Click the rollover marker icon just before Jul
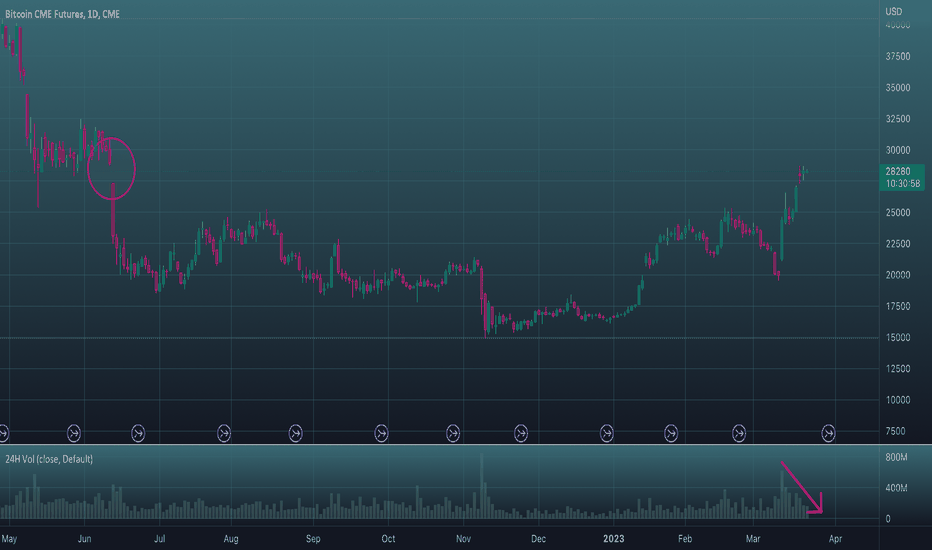932x550 pixels. (138, 433)
